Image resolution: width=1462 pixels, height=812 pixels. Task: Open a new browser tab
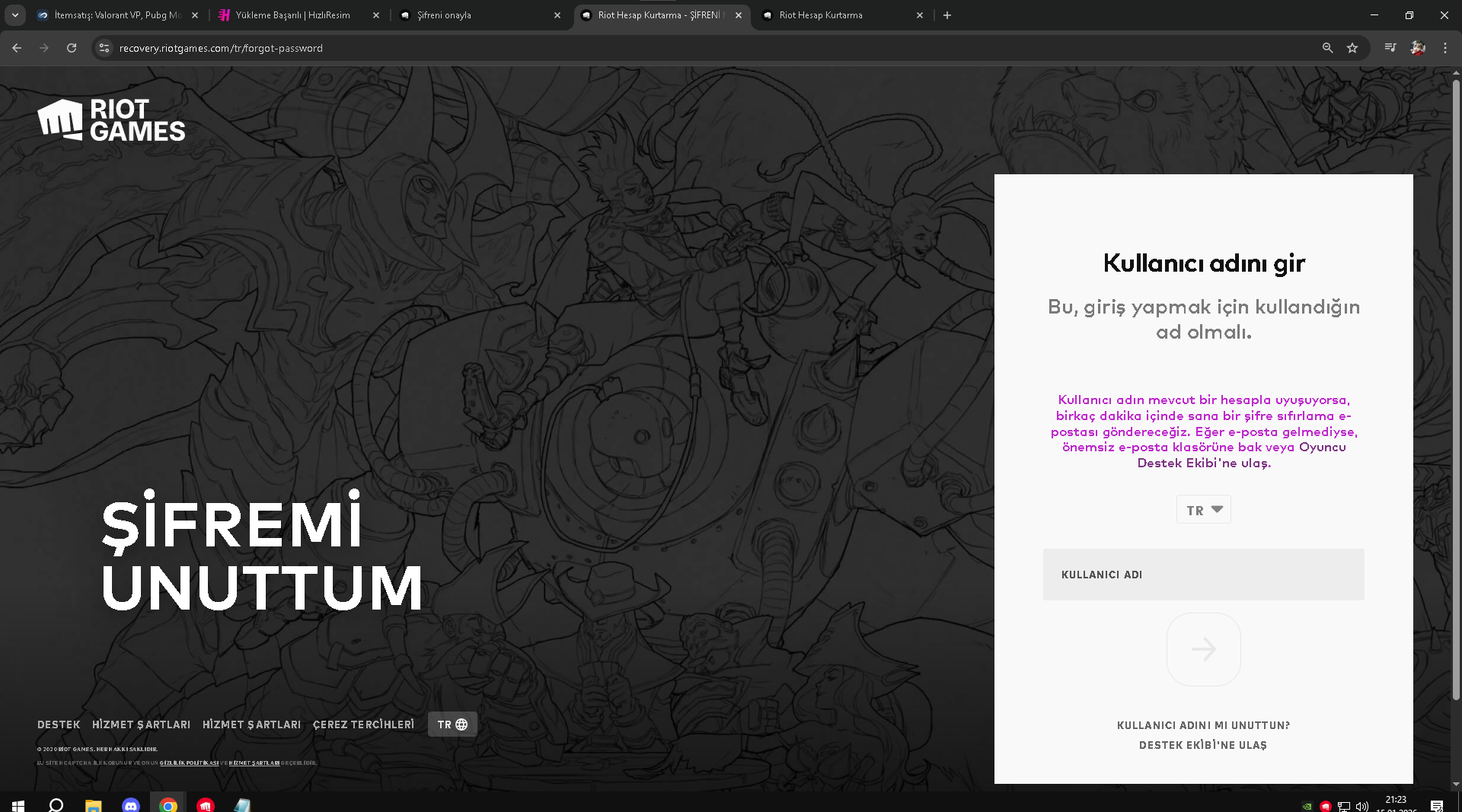point(947,15)
